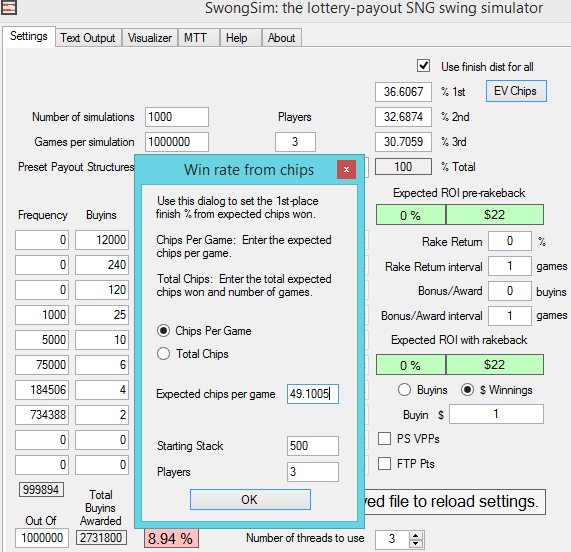571x552 pixels.
Task: Click the Frequency field showing 1000
Action: tap(42, 315)
